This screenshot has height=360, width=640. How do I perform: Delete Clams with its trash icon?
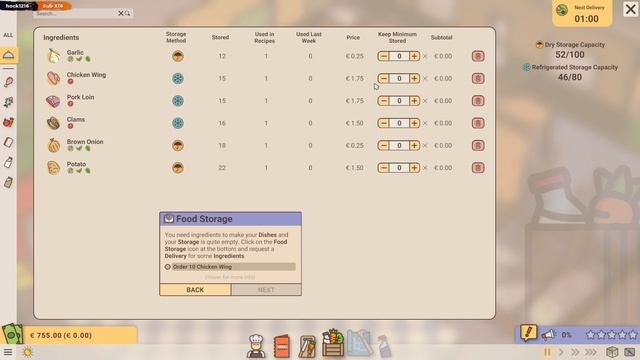(x=478, y=123)
